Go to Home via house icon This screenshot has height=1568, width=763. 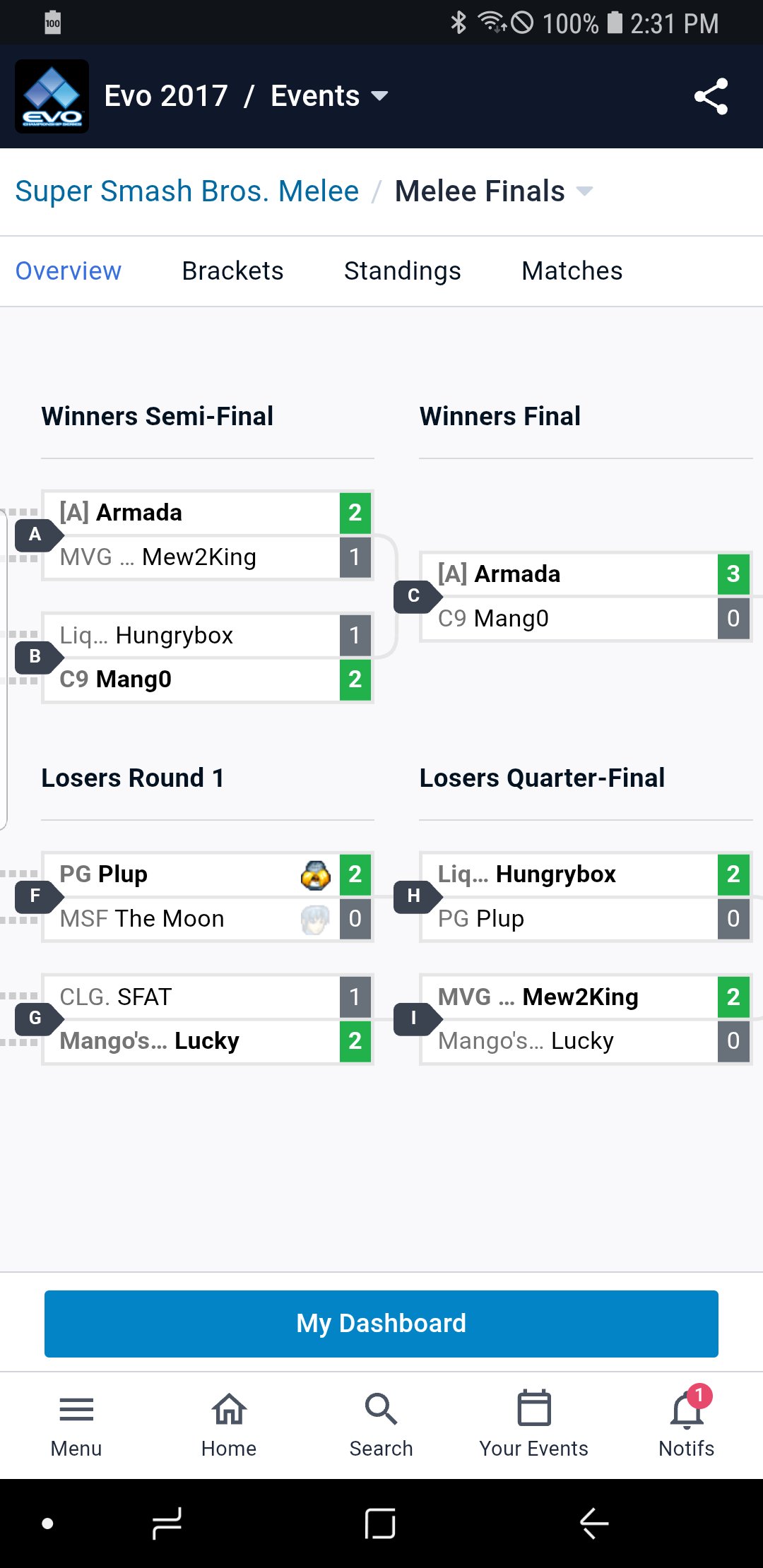[x=229, y=1409]
